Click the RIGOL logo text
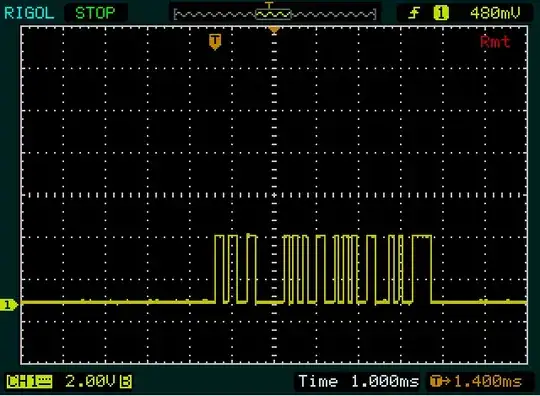 point(29,13)
